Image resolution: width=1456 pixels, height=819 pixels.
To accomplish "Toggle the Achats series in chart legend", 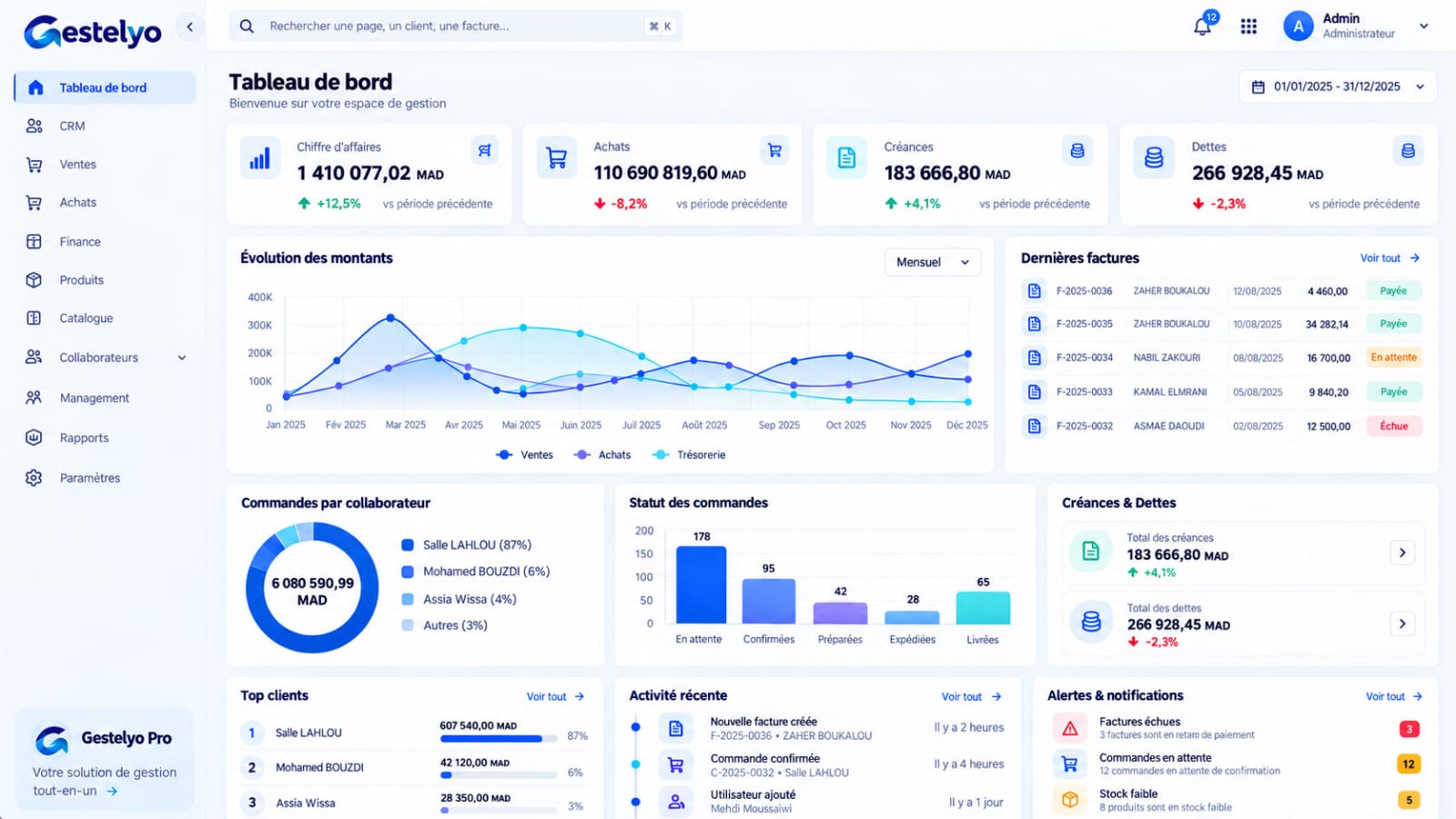I will tap(602, 455).
